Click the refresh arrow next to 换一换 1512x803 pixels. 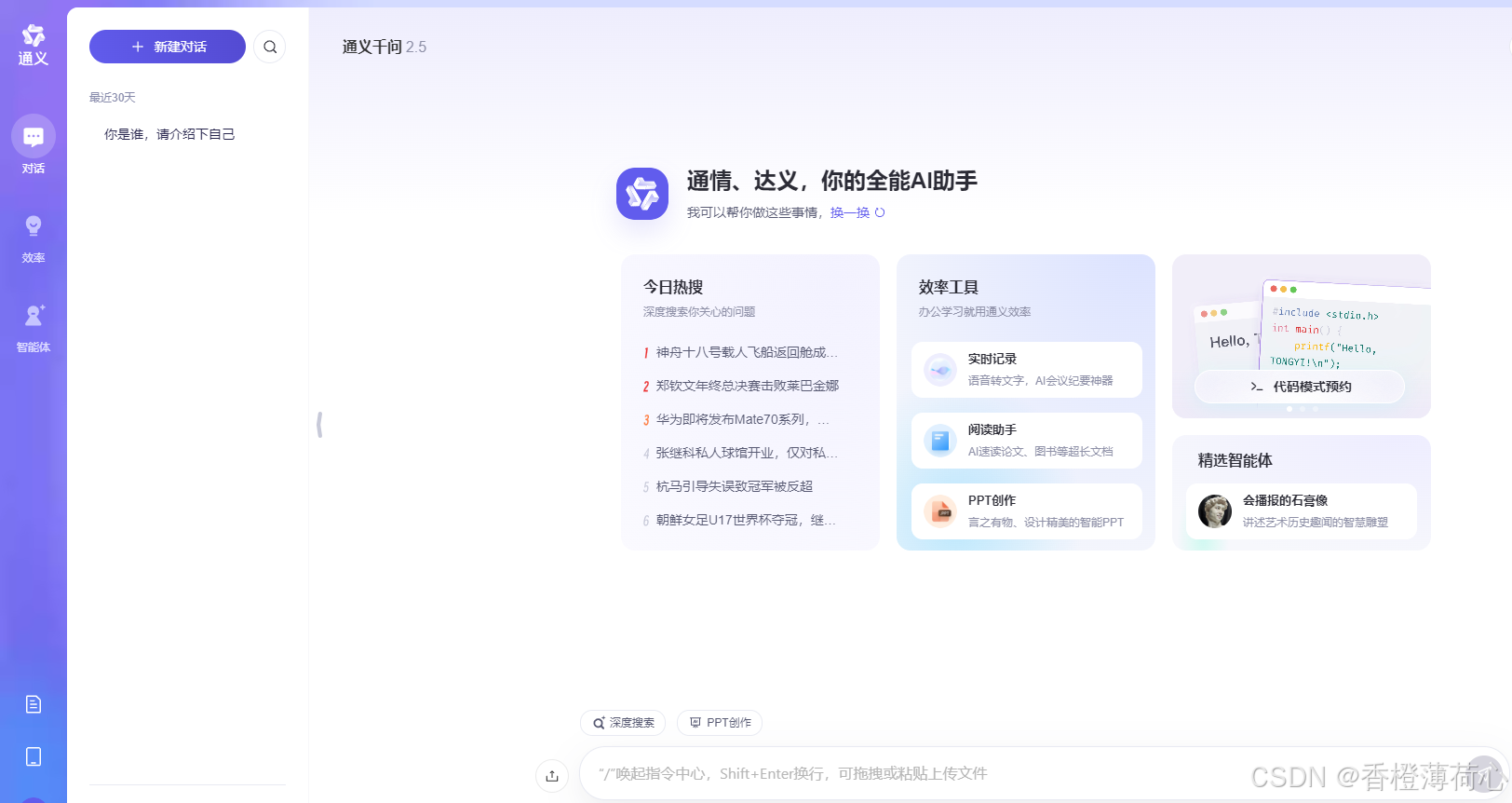pos(880,212)
